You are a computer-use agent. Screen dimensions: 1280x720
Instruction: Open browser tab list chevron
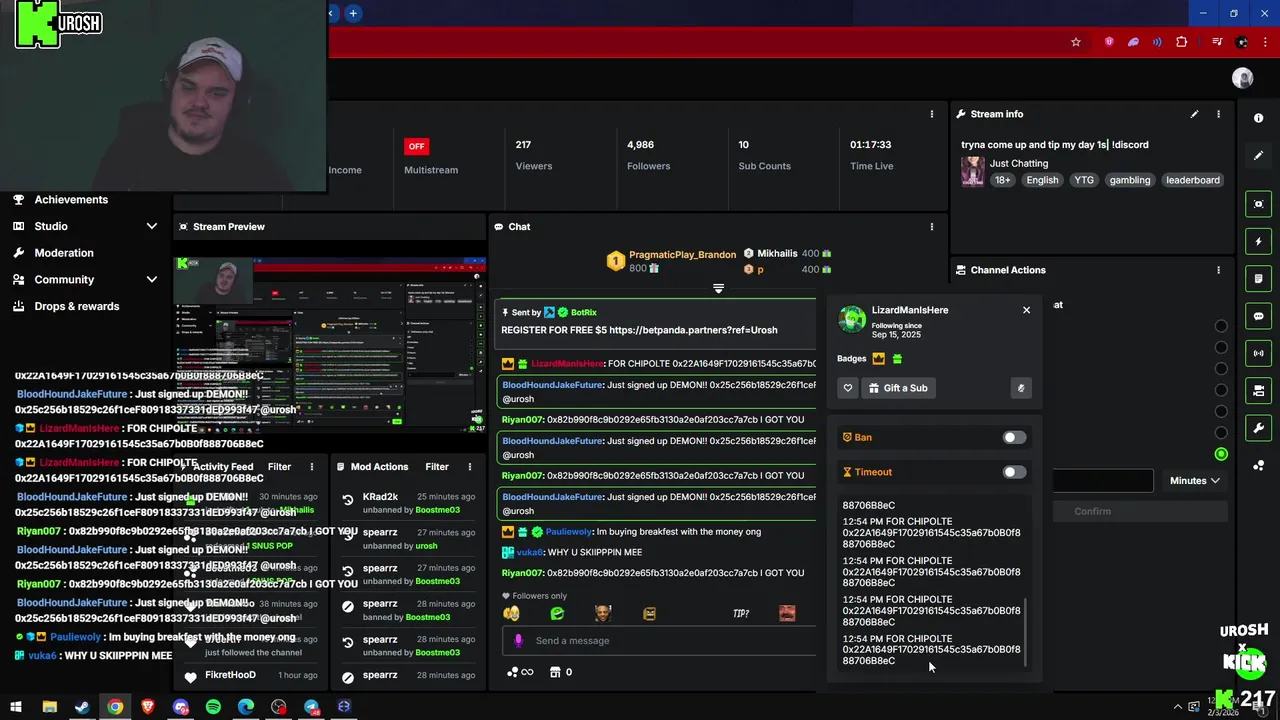coord(330,13)
